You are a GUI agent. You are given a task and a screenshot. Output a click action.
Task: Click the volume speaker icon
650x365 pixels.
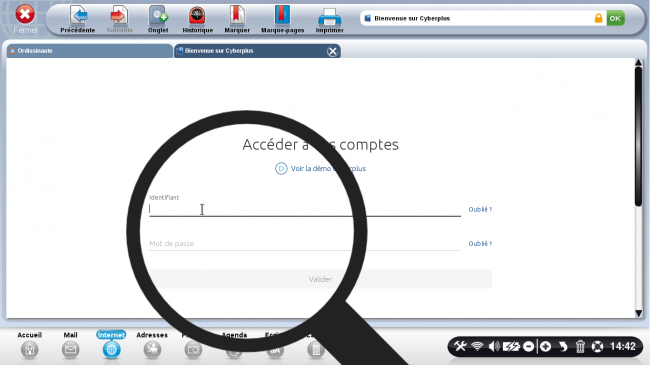tap(494, 346)
